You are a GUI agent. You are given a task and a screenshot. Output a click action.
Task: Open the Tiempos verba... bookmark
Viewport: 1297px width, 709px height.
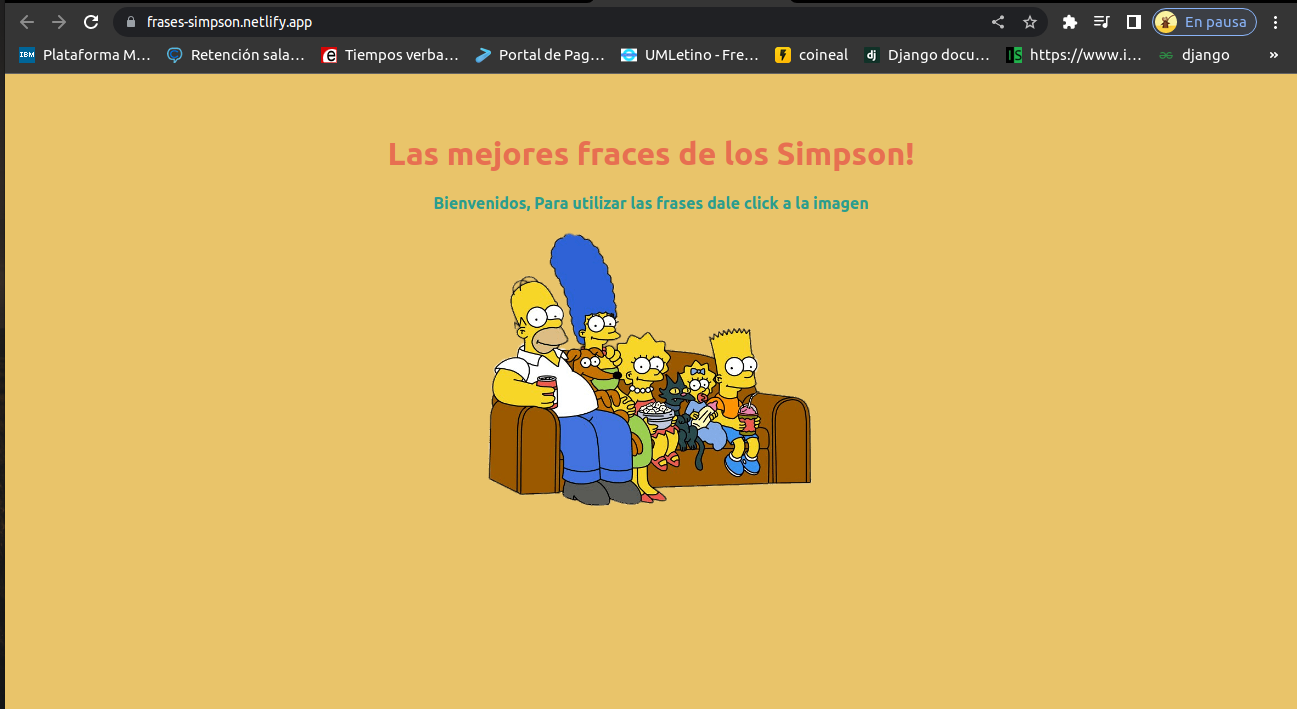click(390, 55)
